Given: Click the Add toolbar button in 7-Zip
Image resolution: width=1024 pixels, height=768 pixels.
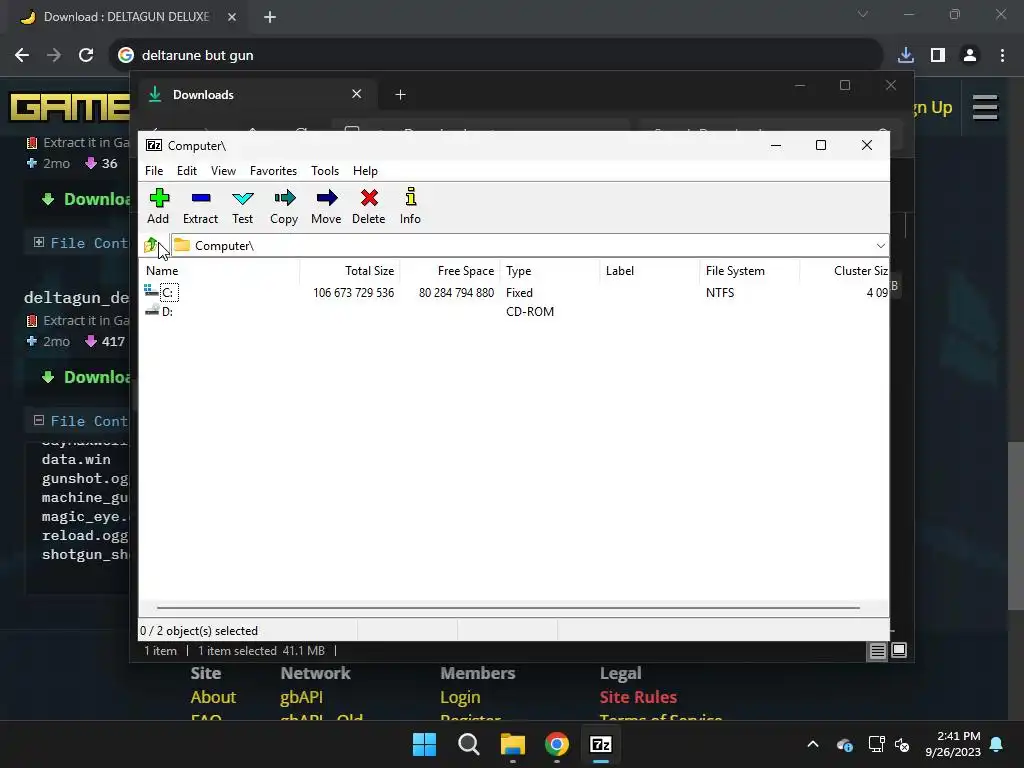Looking at the screenshot, I should [x=158, y=206].
